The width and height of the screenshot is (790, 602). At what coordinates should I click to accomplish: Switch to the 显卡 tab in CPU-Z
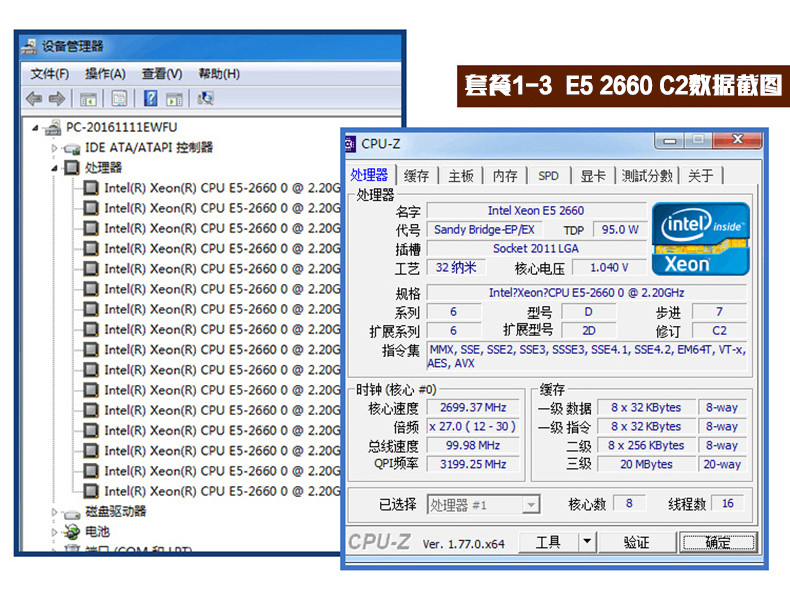(592, 176)
